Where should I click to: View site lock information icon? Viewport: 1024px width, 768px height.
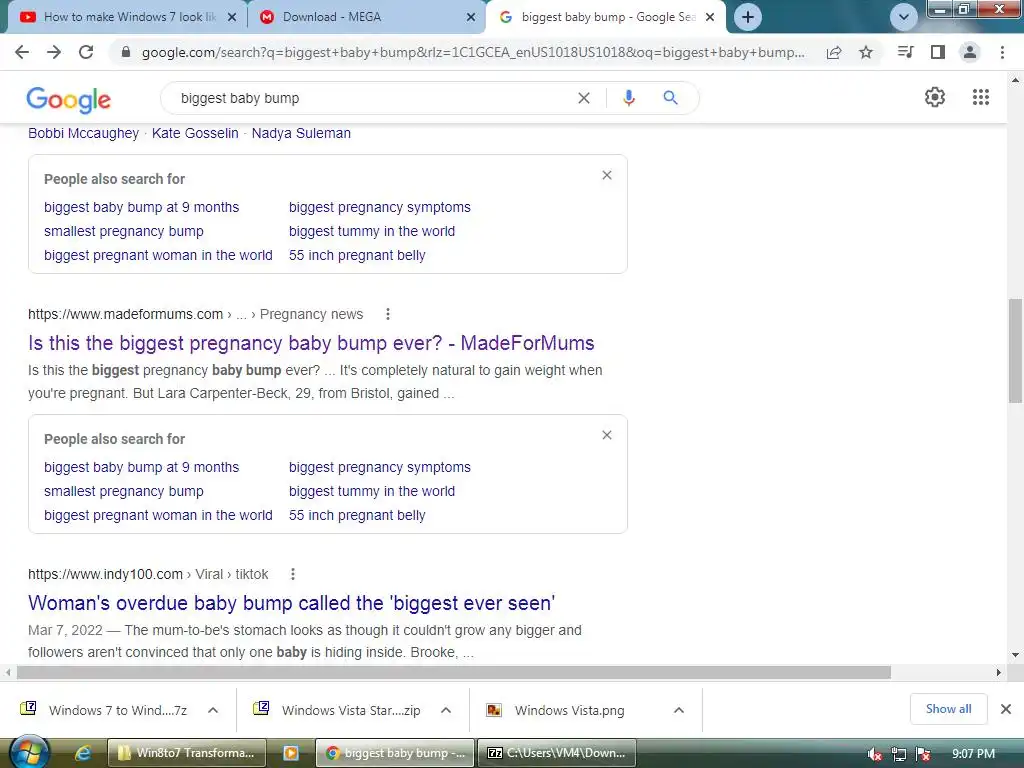126,52
